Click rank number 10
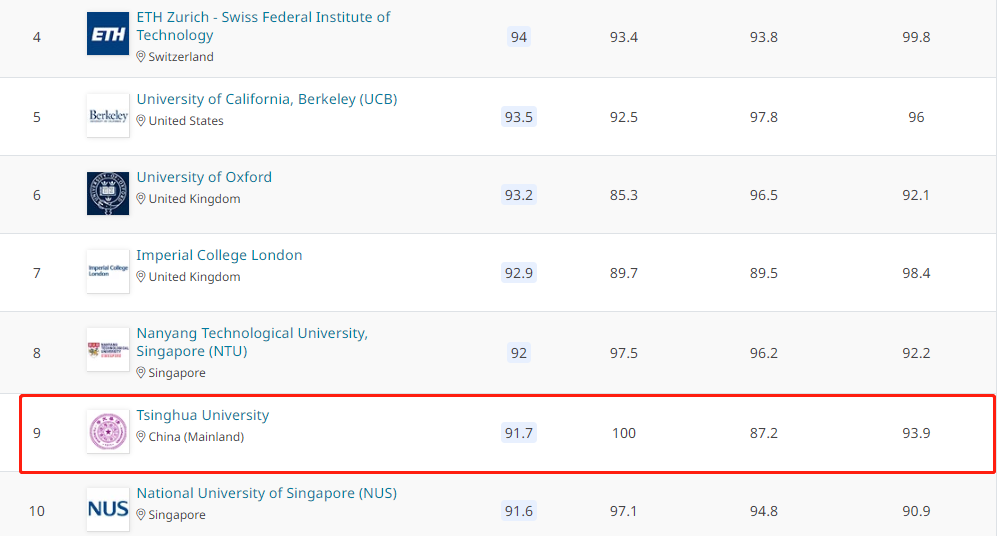Viewport: 997px width, 536px height. click(37, 511)
